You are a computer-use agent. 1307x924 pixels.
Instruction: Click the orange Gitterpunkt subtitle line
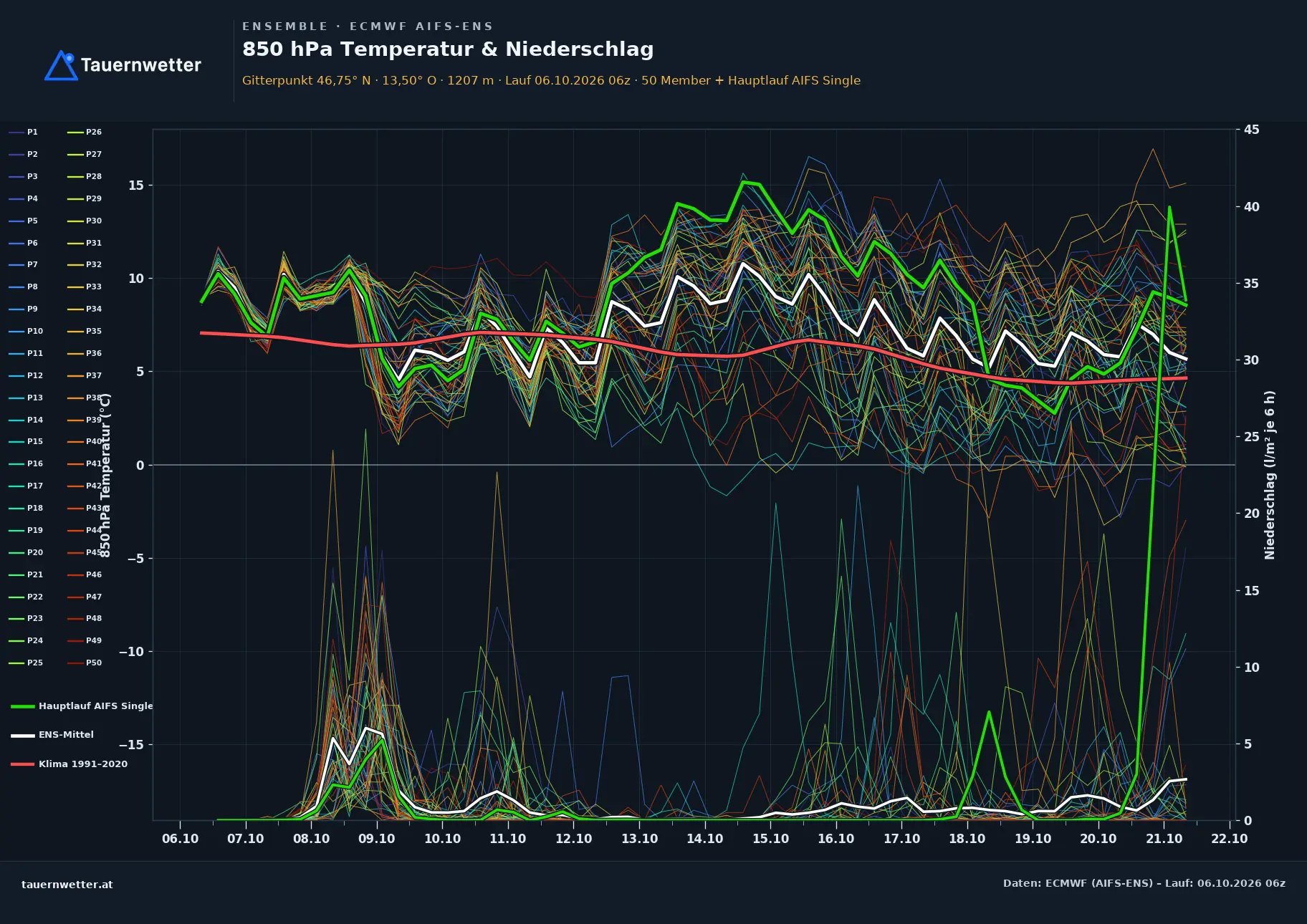551,80
